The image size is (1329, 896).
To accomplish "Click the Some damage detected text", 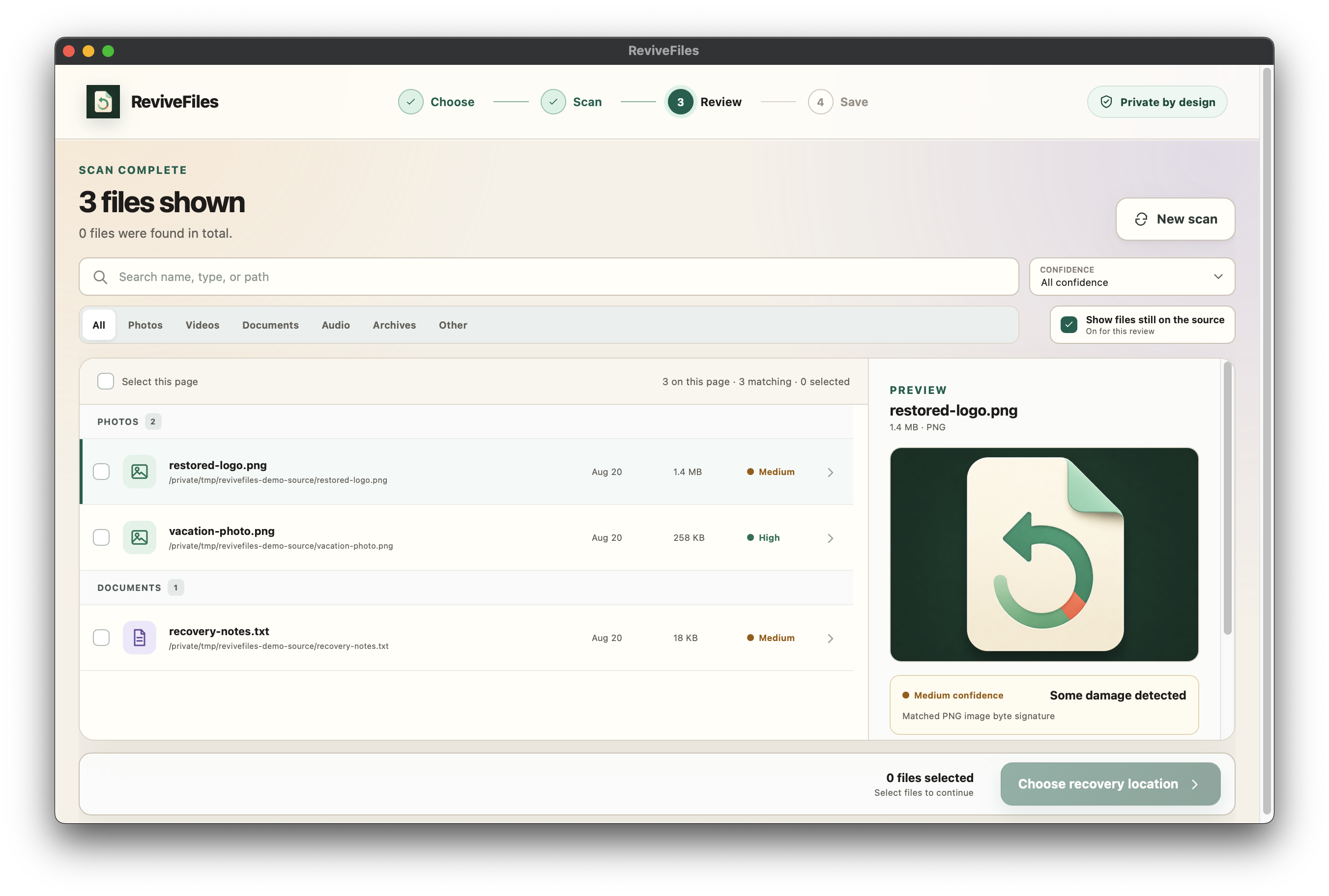I will point(1118,695).
